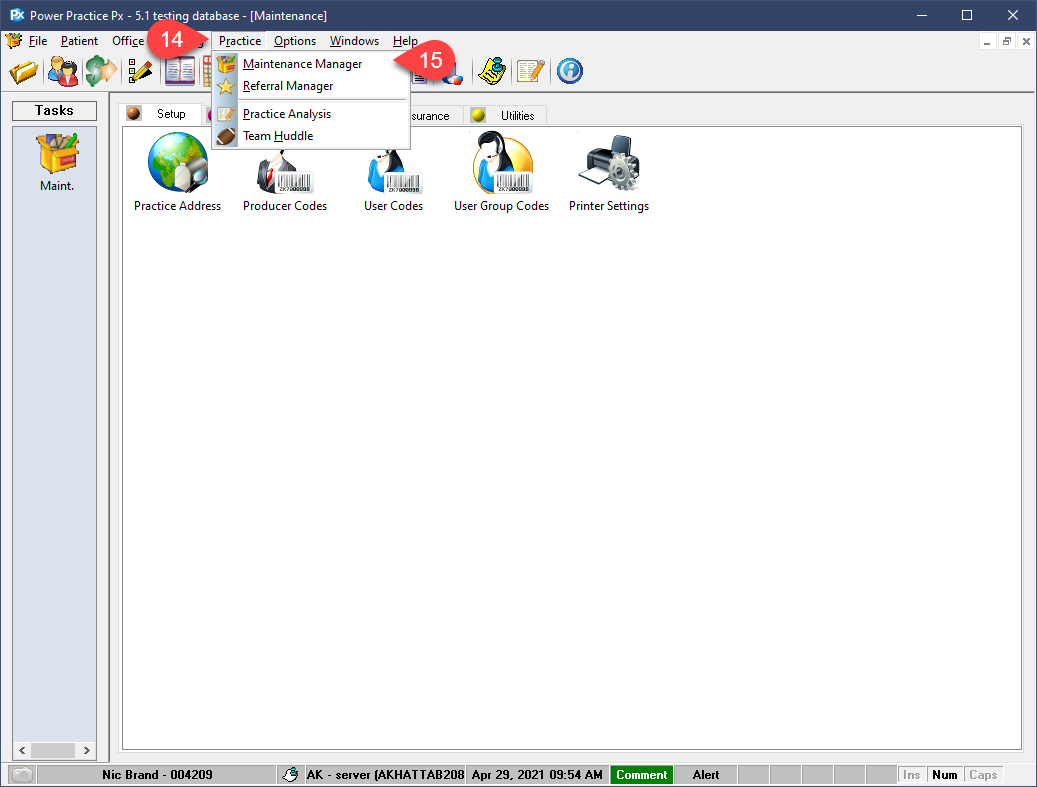The width and height of the screenshot is (1037, 787).
Task: Open the Office menu
Action: pos(128,41)
